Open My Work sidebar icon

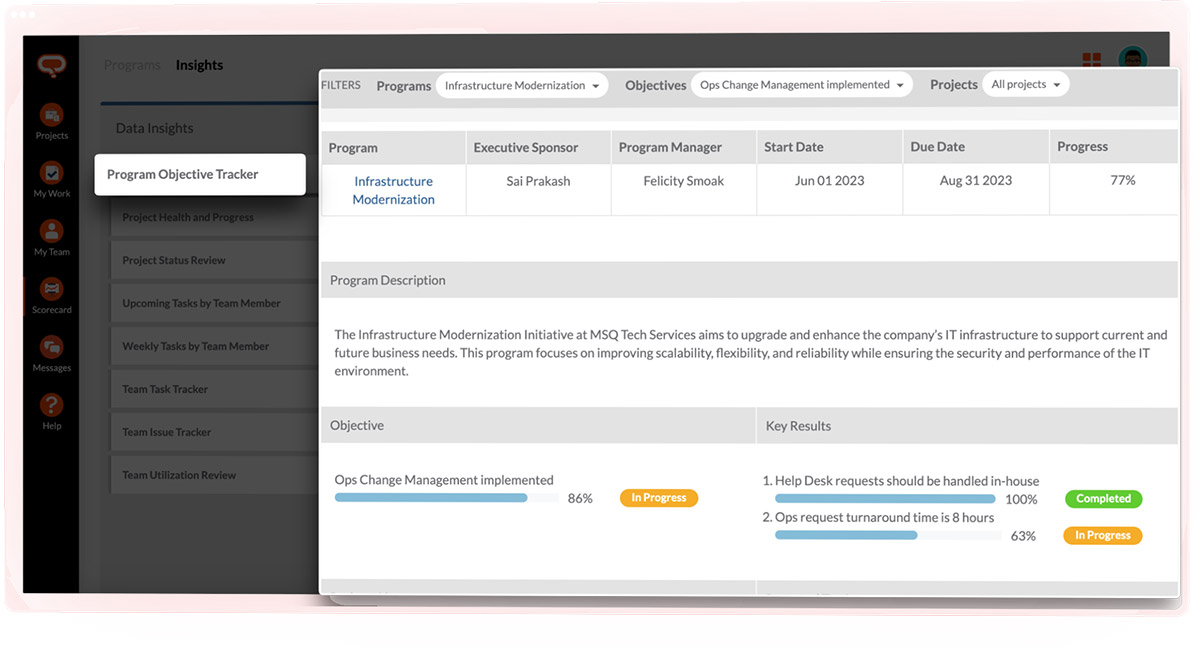coord(51,180)
